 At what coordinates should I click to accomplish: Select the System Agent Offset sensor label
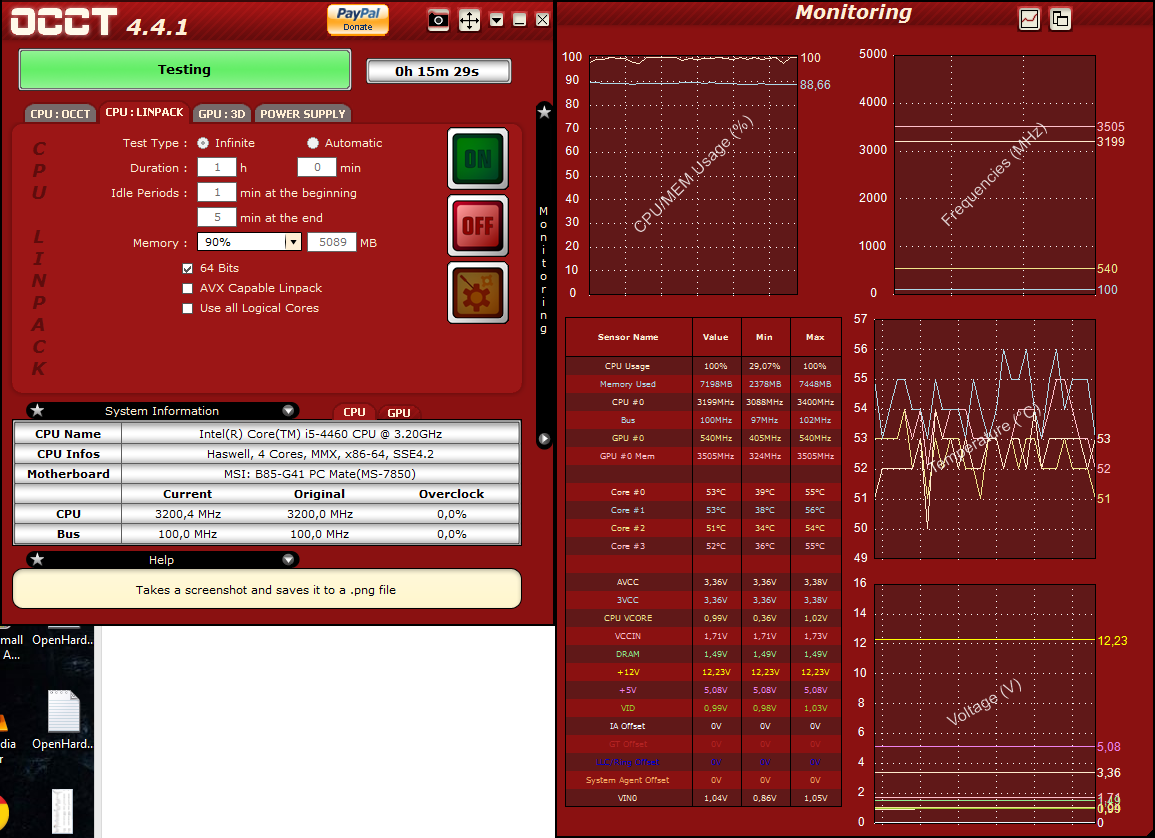click(628, 781)
